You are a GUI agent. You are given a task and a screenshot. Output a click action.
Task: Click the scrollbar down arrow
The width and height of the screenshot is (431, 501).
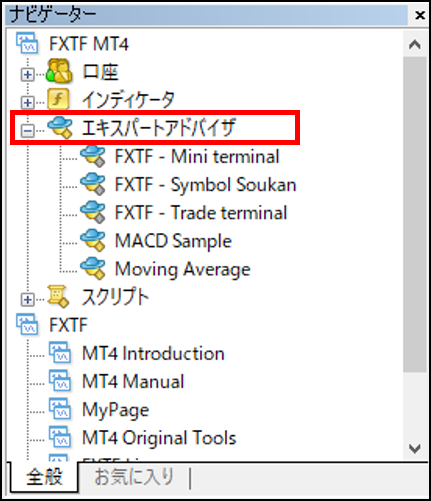click(x=415, y=448)
